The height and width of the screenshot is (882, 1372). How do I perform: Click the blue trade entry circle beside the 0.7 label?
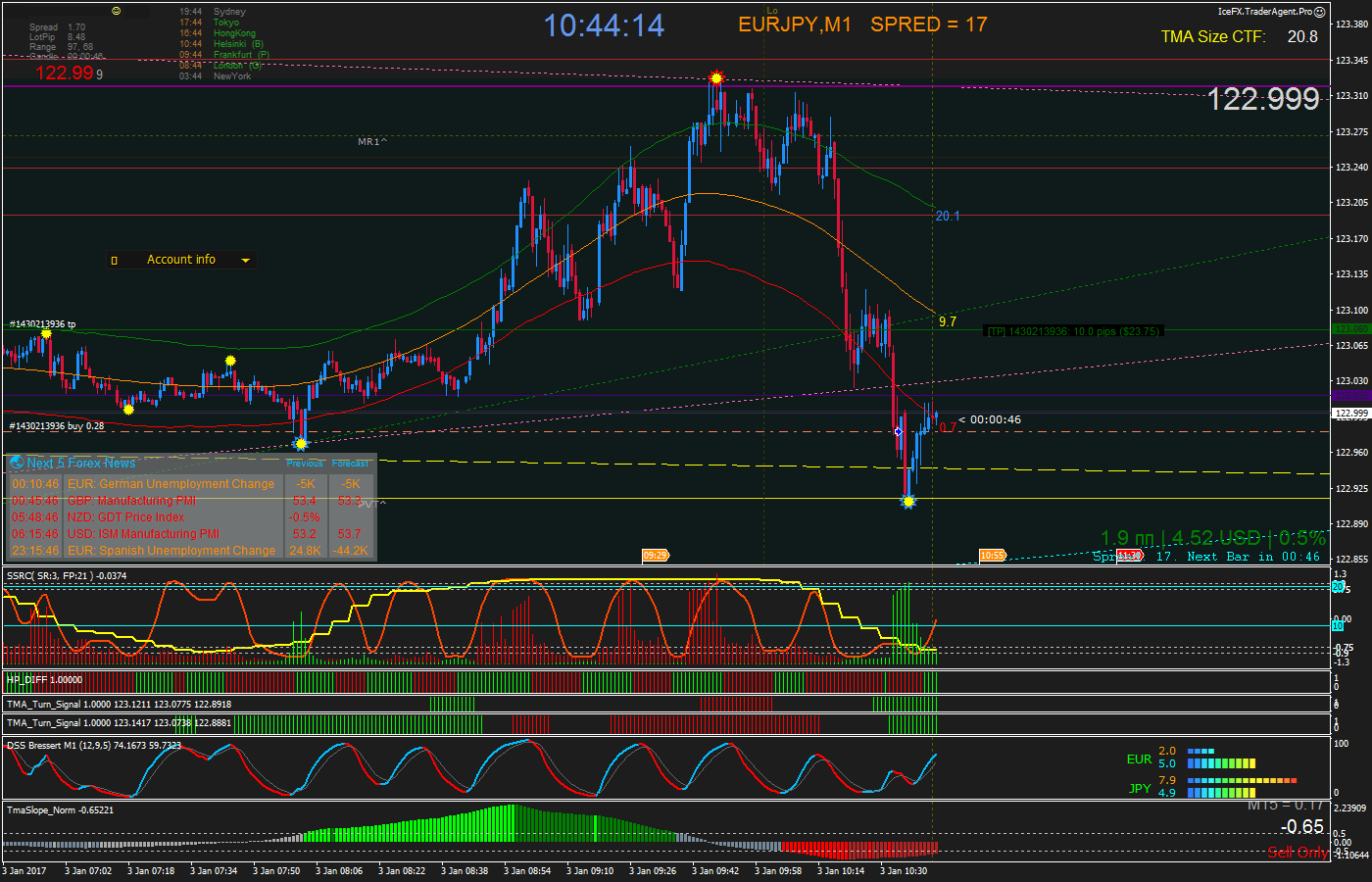tap(899, 431)
